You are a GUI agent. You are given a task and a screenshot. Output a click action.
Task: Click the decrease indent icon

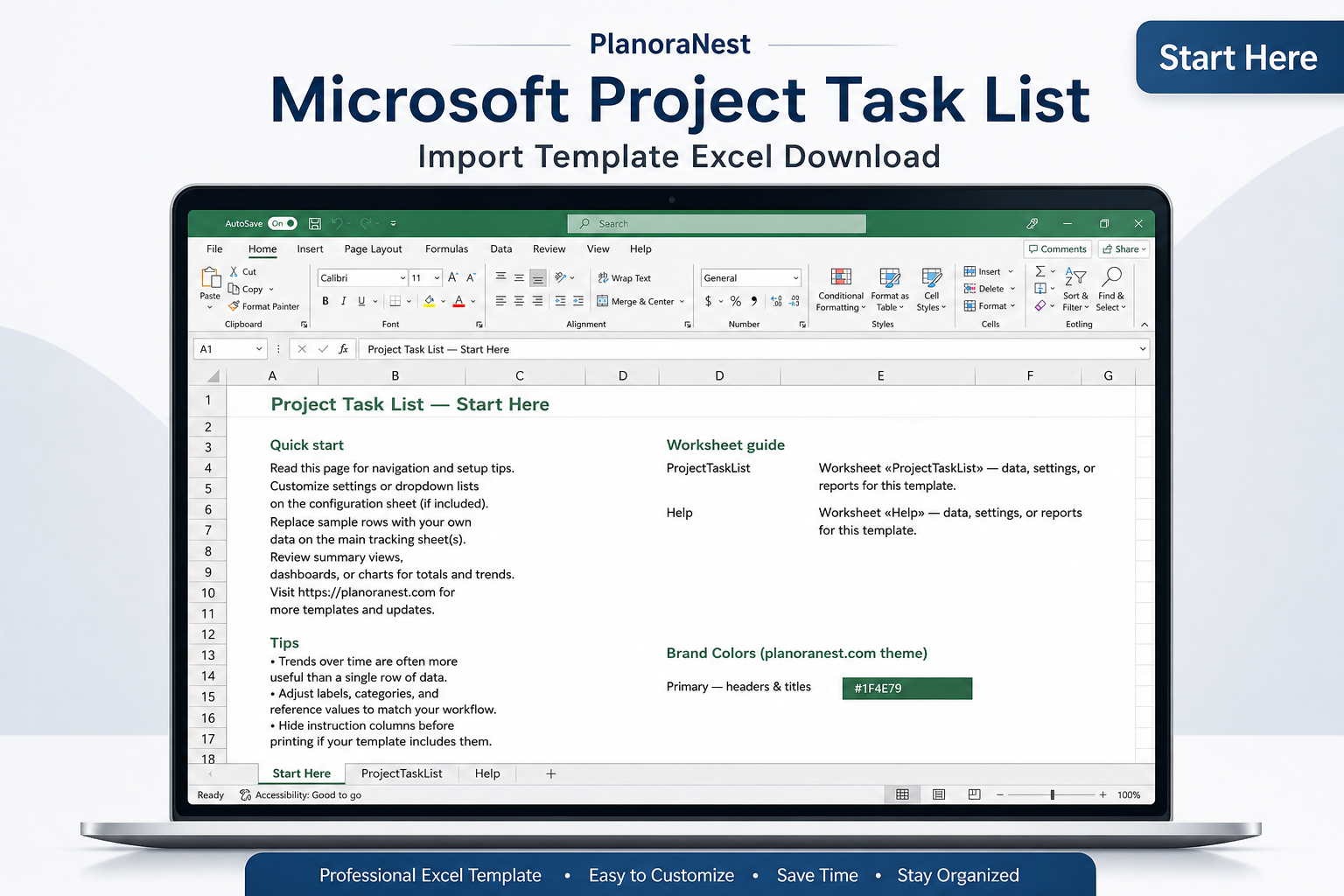[x=560, y=301]
